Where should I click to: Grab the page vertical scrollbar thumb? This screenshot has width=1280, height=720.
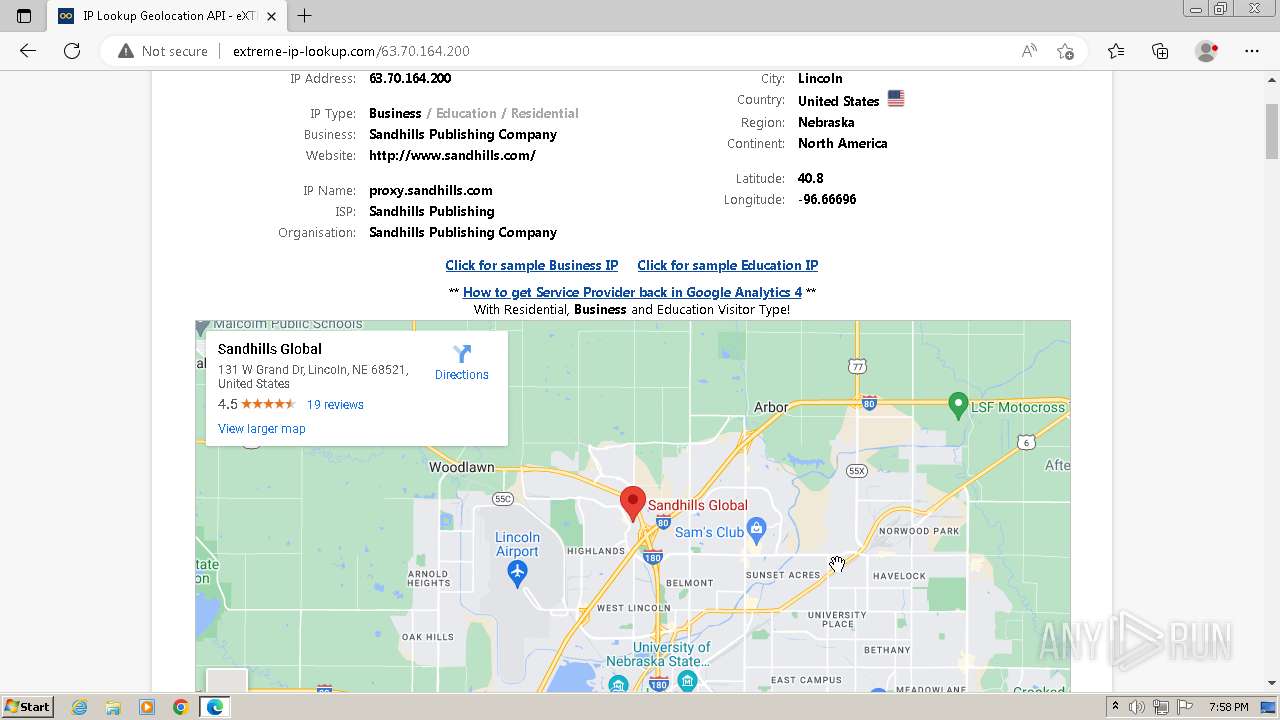click(1272, 131)
